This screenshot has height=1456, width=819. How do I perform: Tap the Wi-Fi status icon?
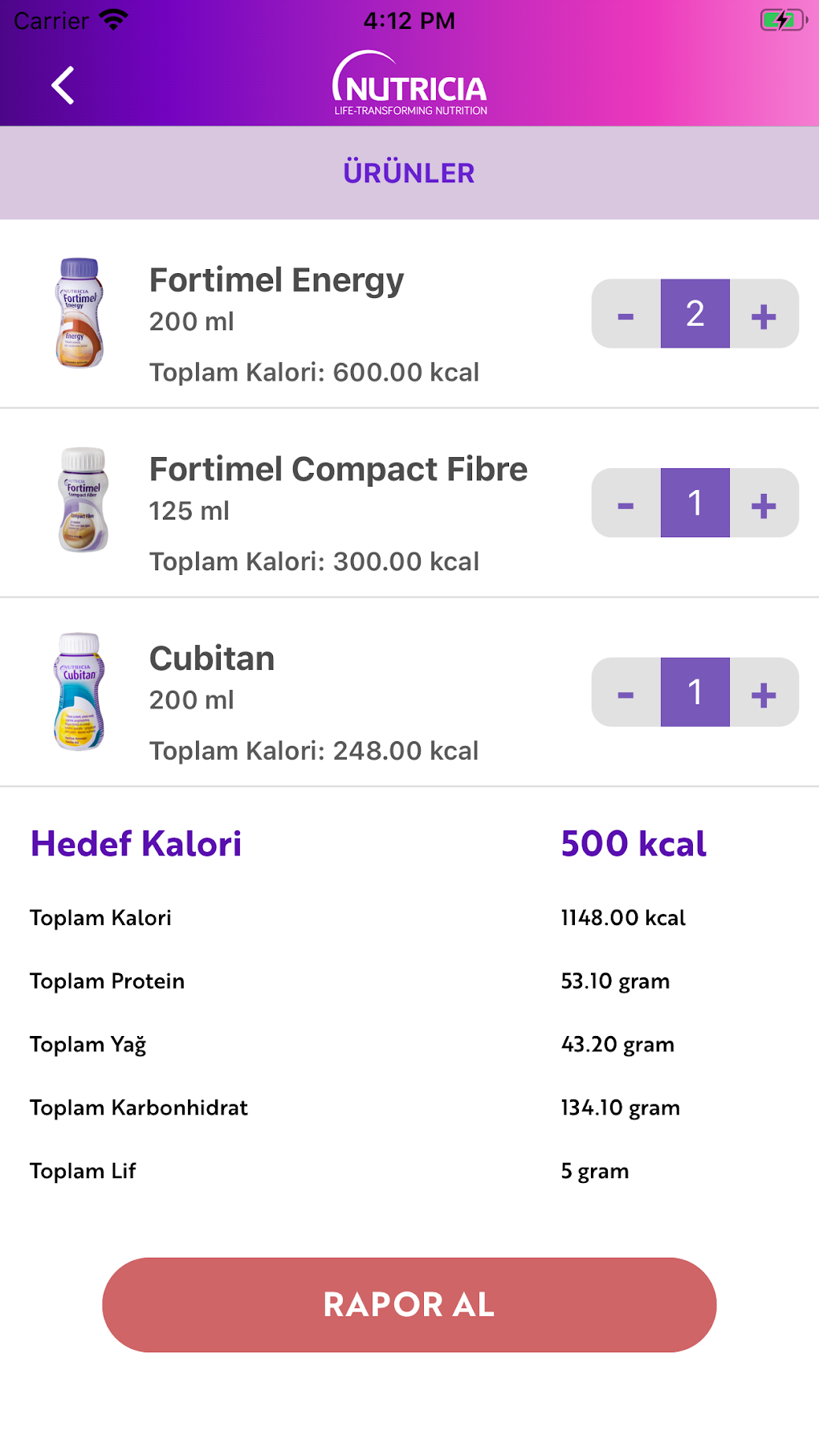point(113,20)
